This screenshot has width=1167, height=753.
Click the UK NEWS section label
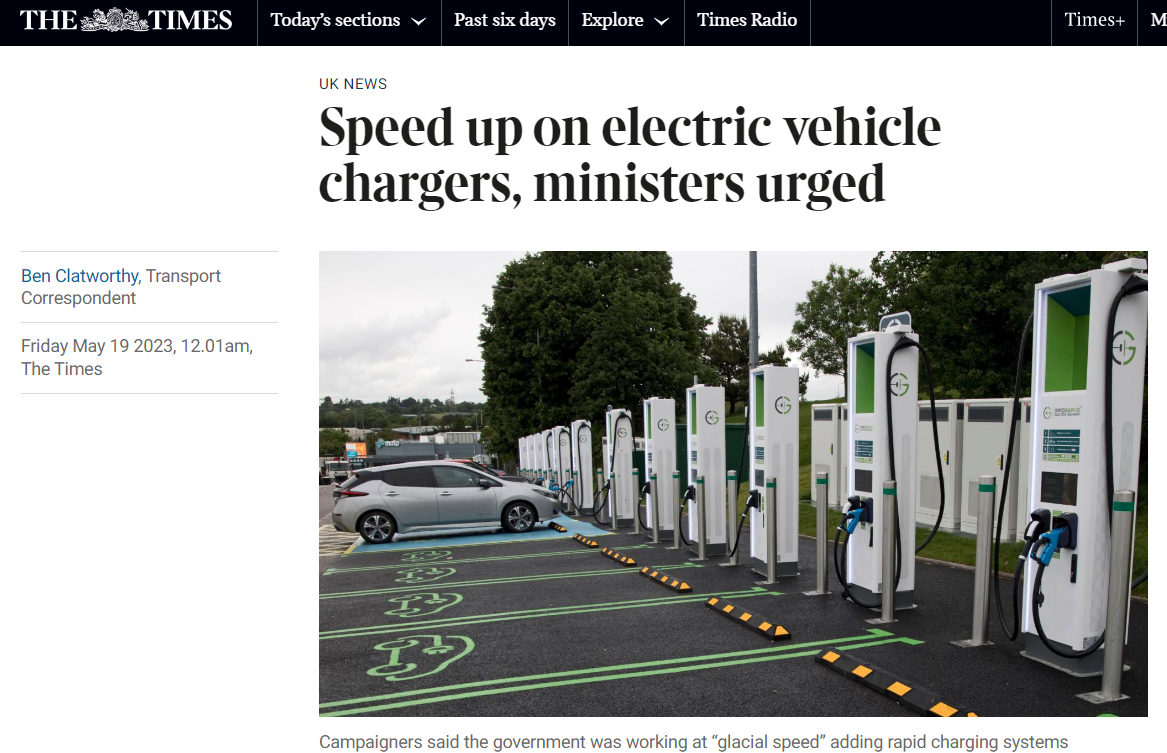pyautogui.click(x=353, y=84)
